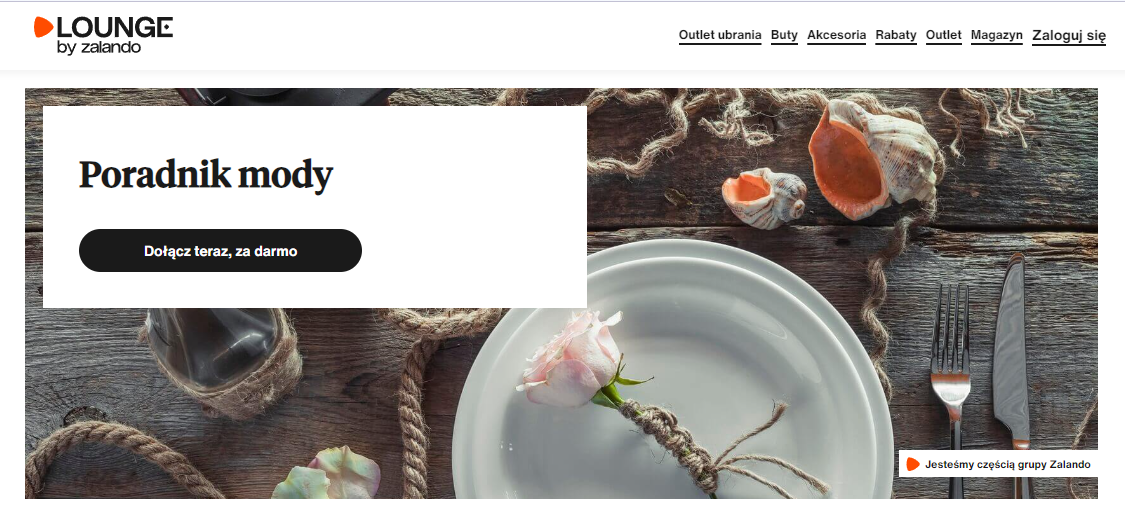Go to the Buty section
The height and width of the screenshot is (510, 1125).
(x=784, y=35)
